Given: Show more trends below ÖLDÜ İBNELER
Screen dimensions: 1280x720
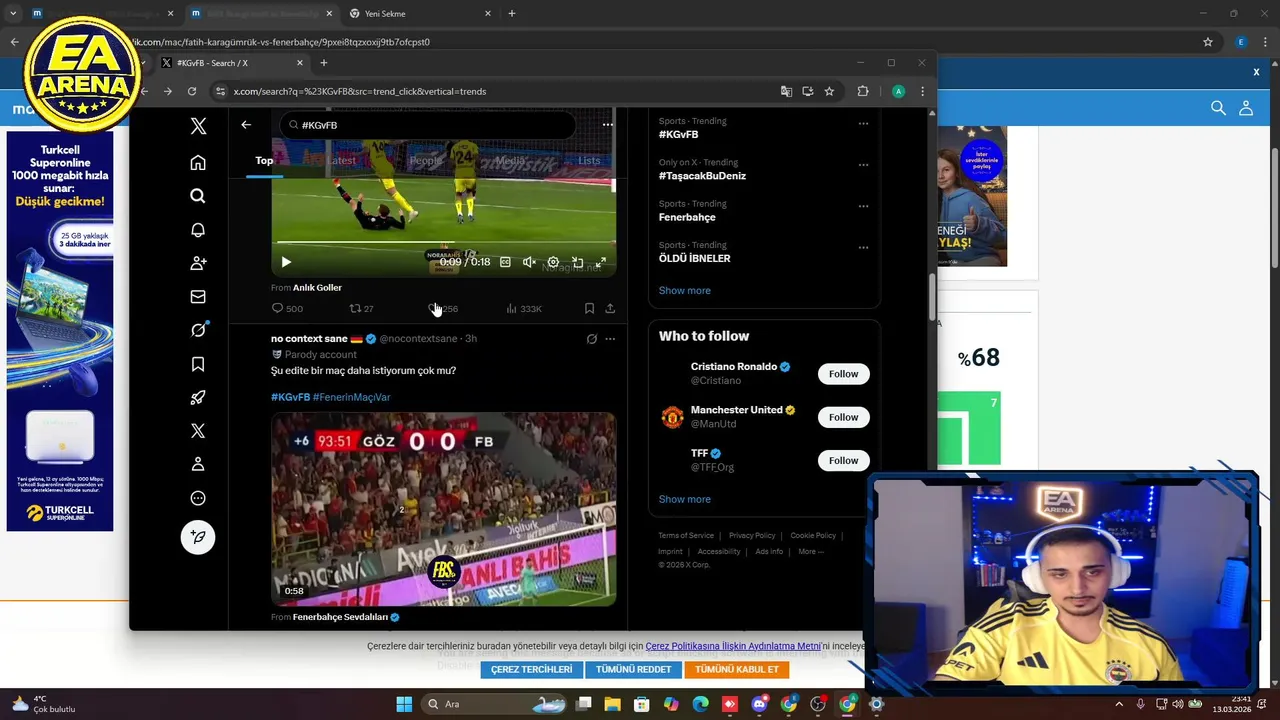Looking at the screenshot, I should [684, 290].
